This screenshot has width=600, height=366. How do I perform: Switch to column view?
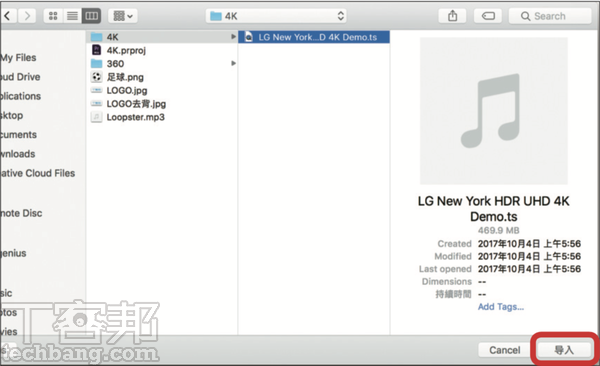[x=91, y=16]
